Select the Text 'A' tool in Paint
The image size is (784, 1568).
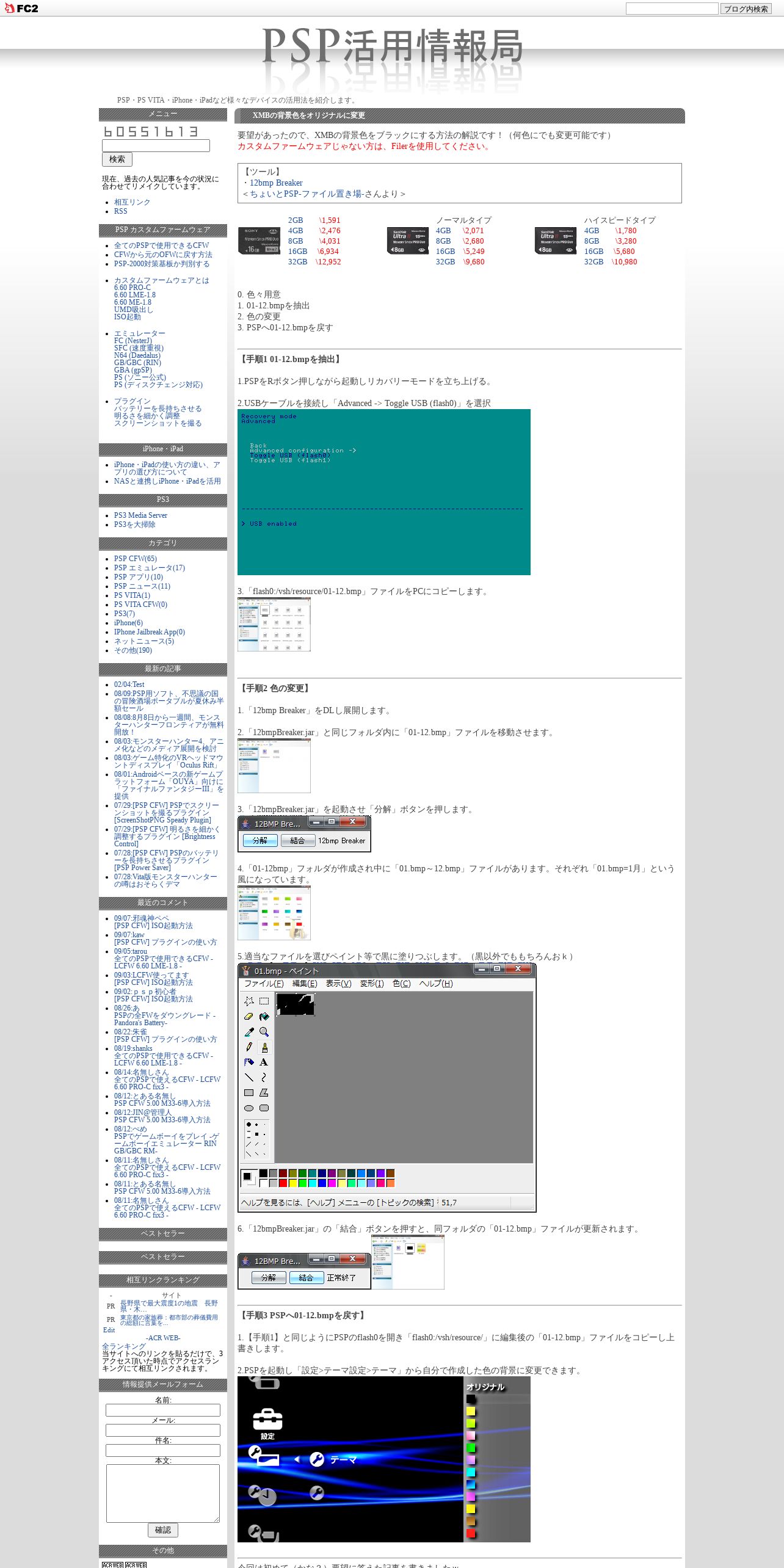(x=264, y=1062)
